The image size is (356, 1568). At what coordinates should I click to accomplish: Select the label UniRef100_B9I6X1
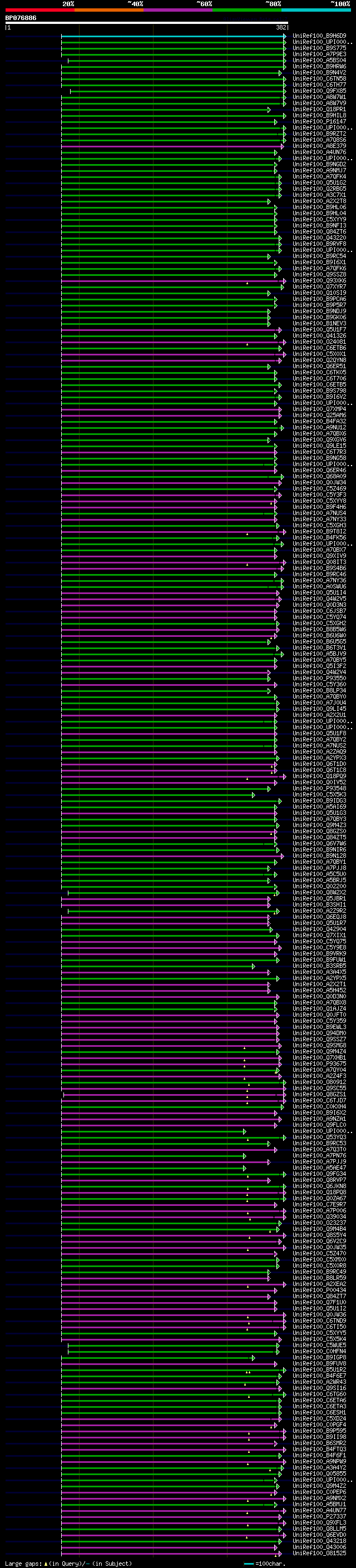click(x=319, y=263)
